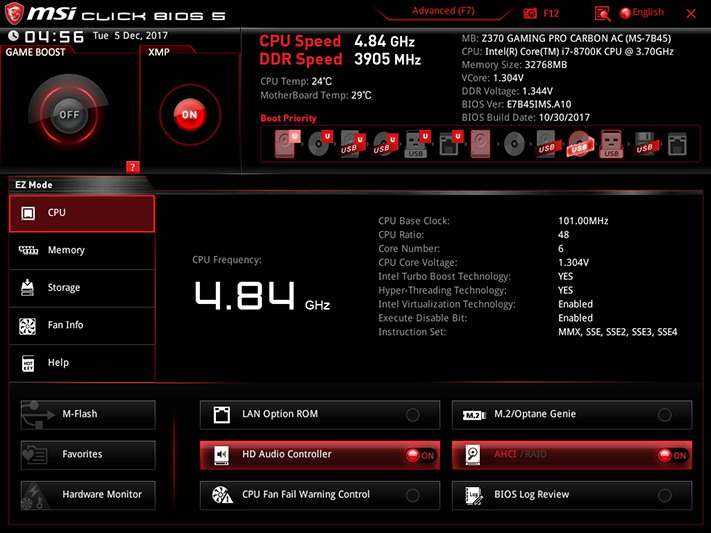Screen dimensions: 711x533
Task: Enable CPU Fan Fail Warning Control
Action: point(320,495)
